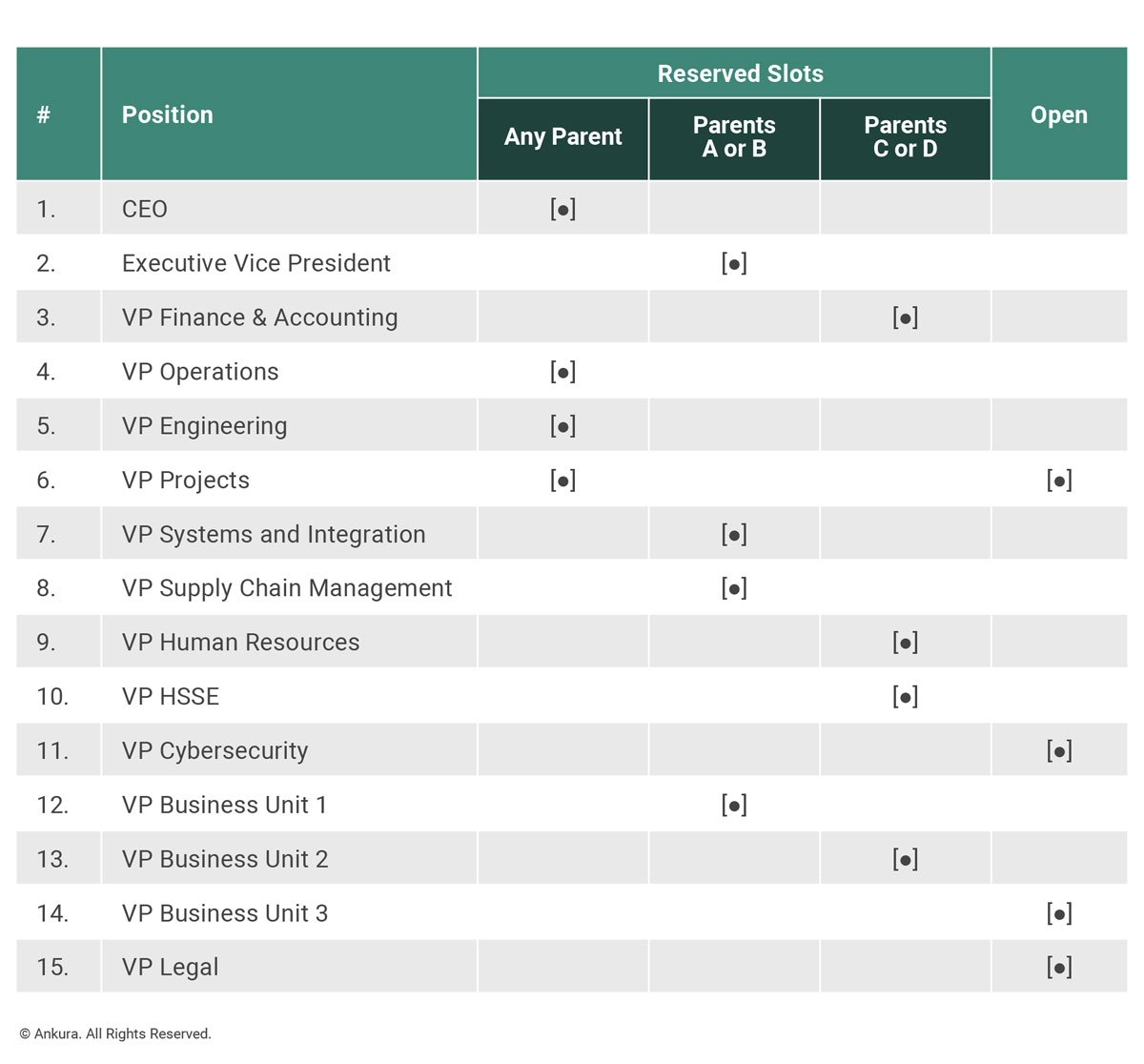Click the C or D marker for VP Human Resources
This screenshot has height=1064, width=1144.
click(906, 643)
